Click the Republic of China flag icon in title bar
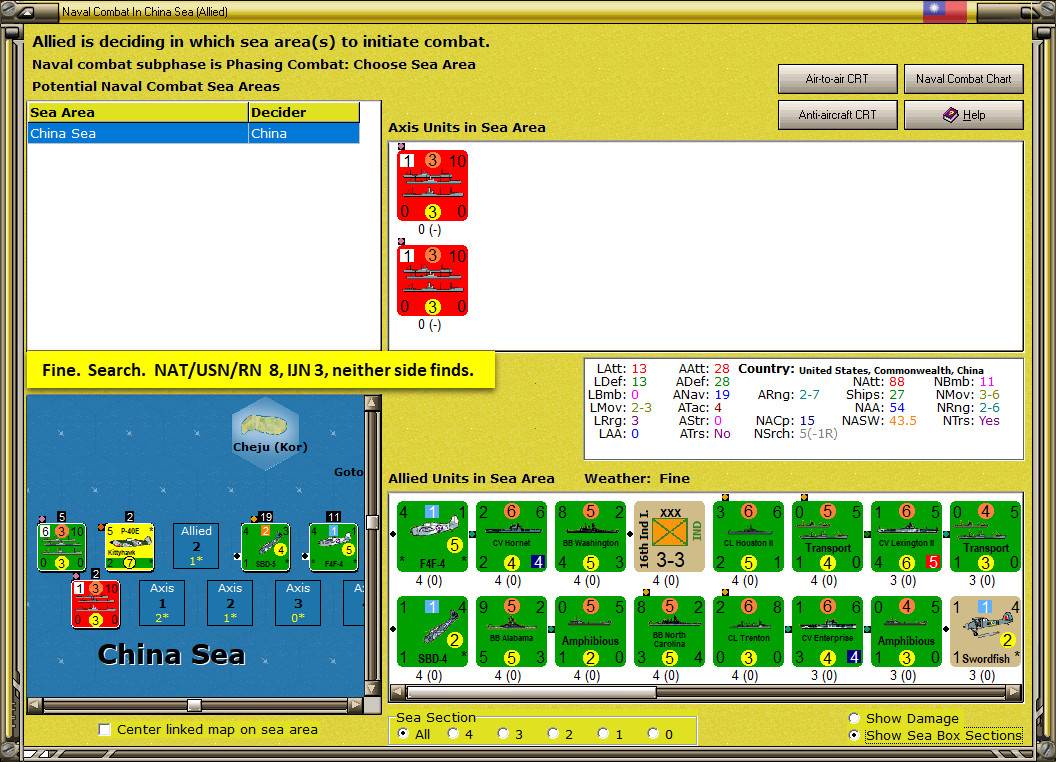The image size is (1056, 762). pos(944,10)
